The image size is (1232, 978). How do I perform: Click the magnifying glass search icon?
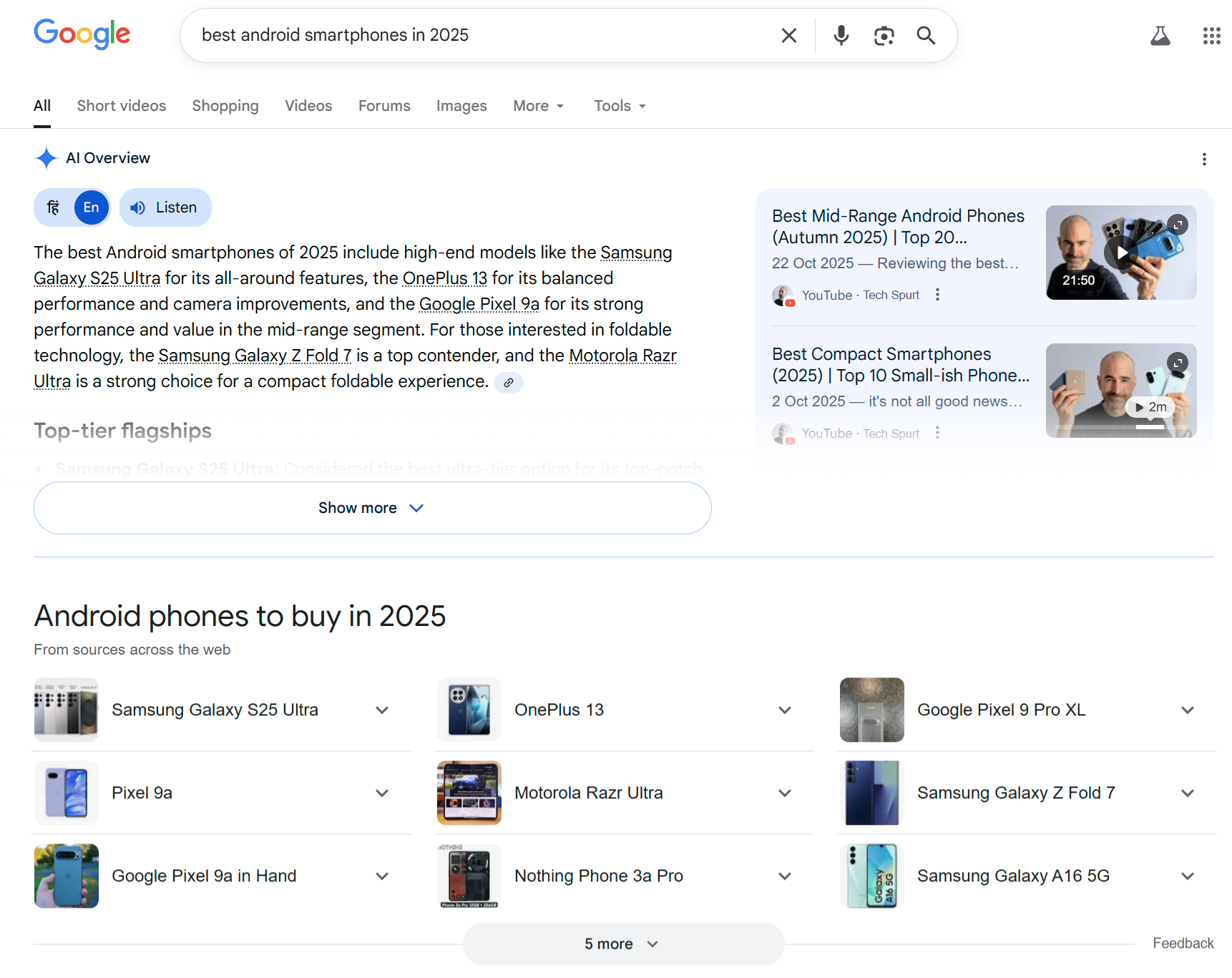926,36
